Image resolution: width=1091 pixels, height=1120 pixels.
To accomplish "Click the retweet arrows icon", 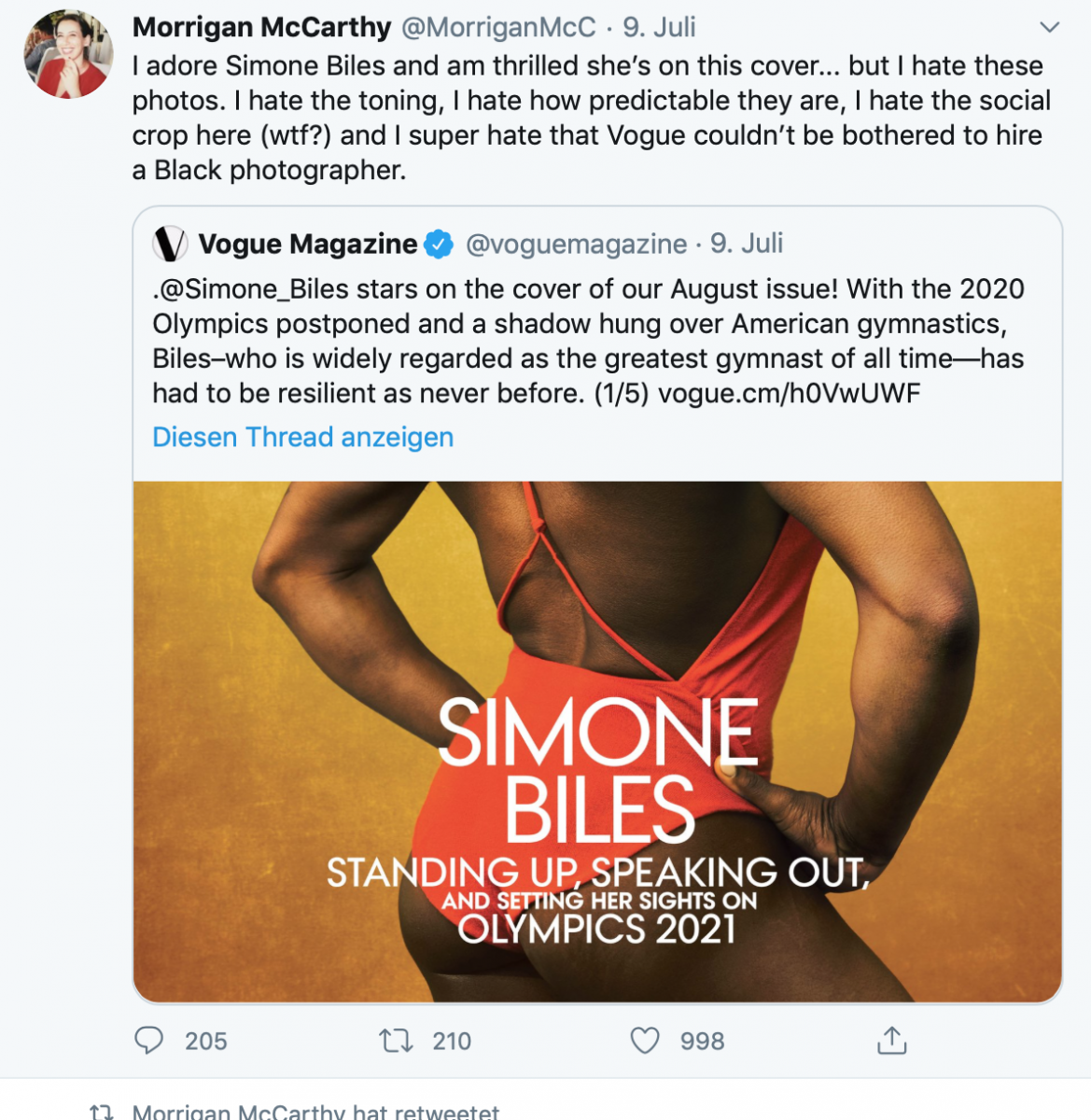I will point(397,1040).
